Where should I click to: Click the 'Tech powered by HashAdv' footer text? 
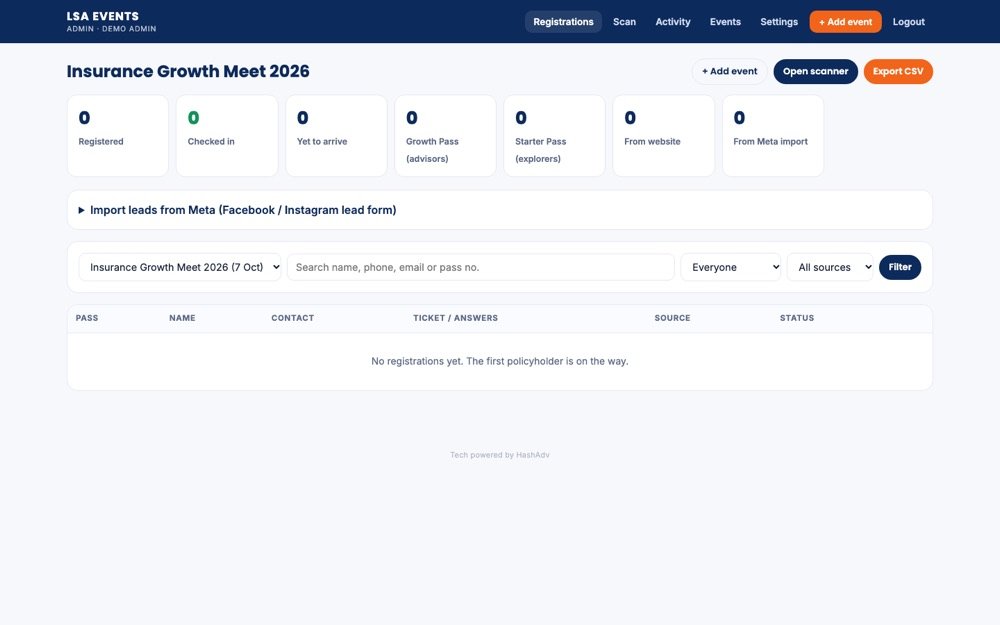(499, 455)
